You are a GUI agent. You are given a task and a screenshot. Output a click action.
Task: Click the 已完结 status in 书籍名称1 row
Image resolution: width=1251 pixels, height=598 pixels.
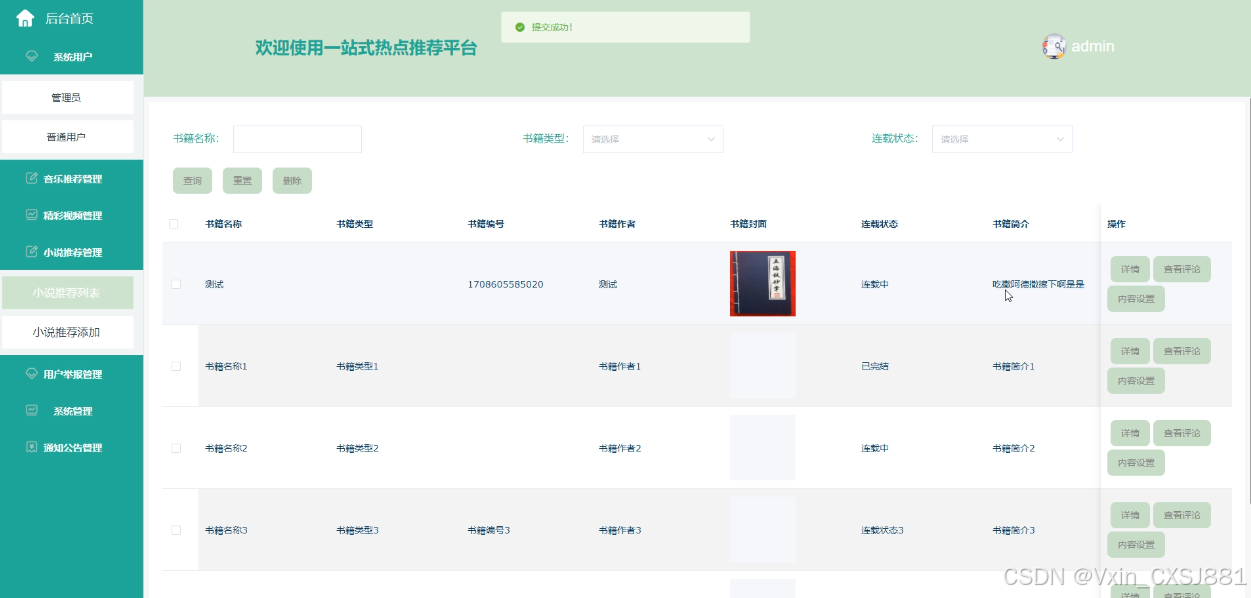[x=875, y=366]
